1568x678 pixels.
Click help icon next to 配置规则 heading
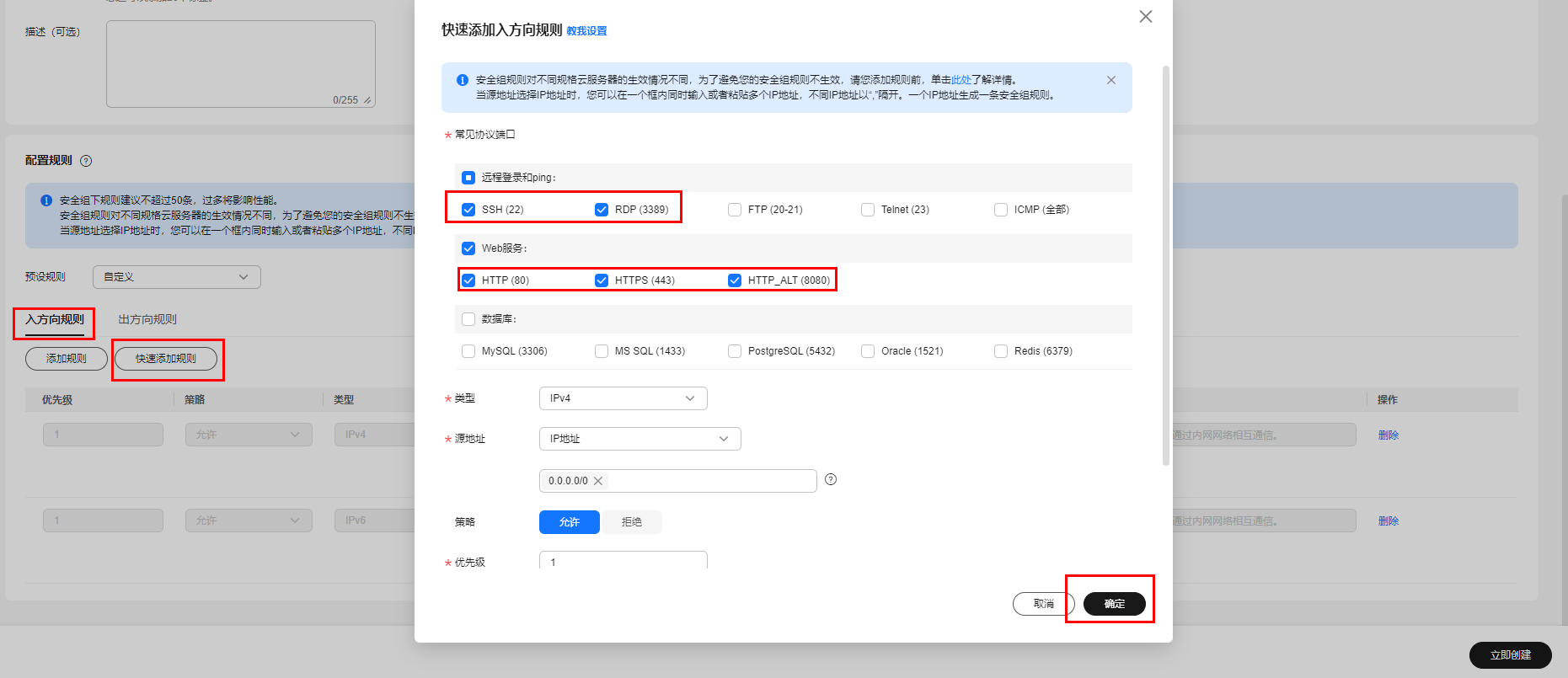(x=86, y=161)
